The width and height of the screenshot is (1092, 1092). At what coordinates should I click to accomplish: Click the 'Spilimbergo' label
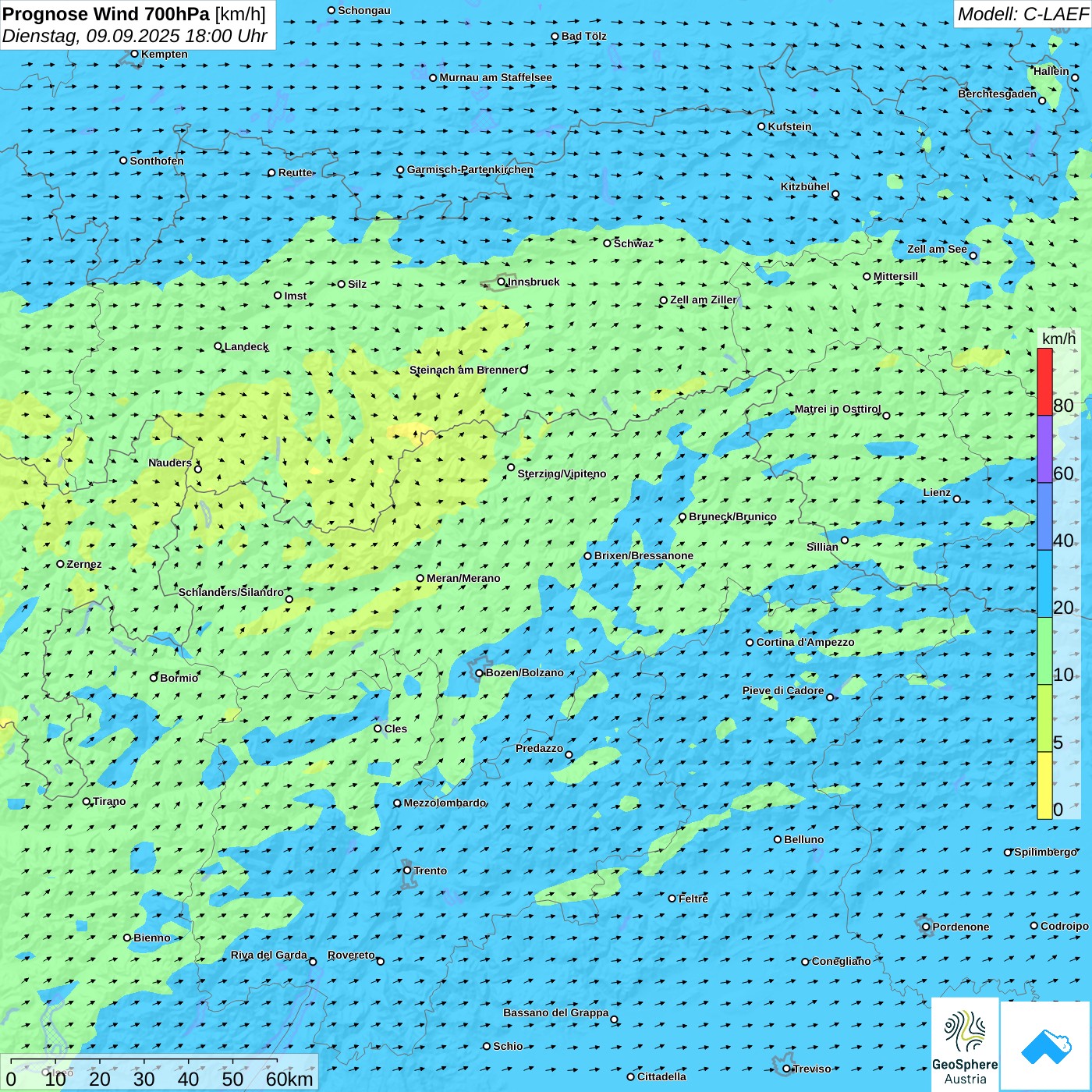pyautogui.click(x=1046, y=852)
